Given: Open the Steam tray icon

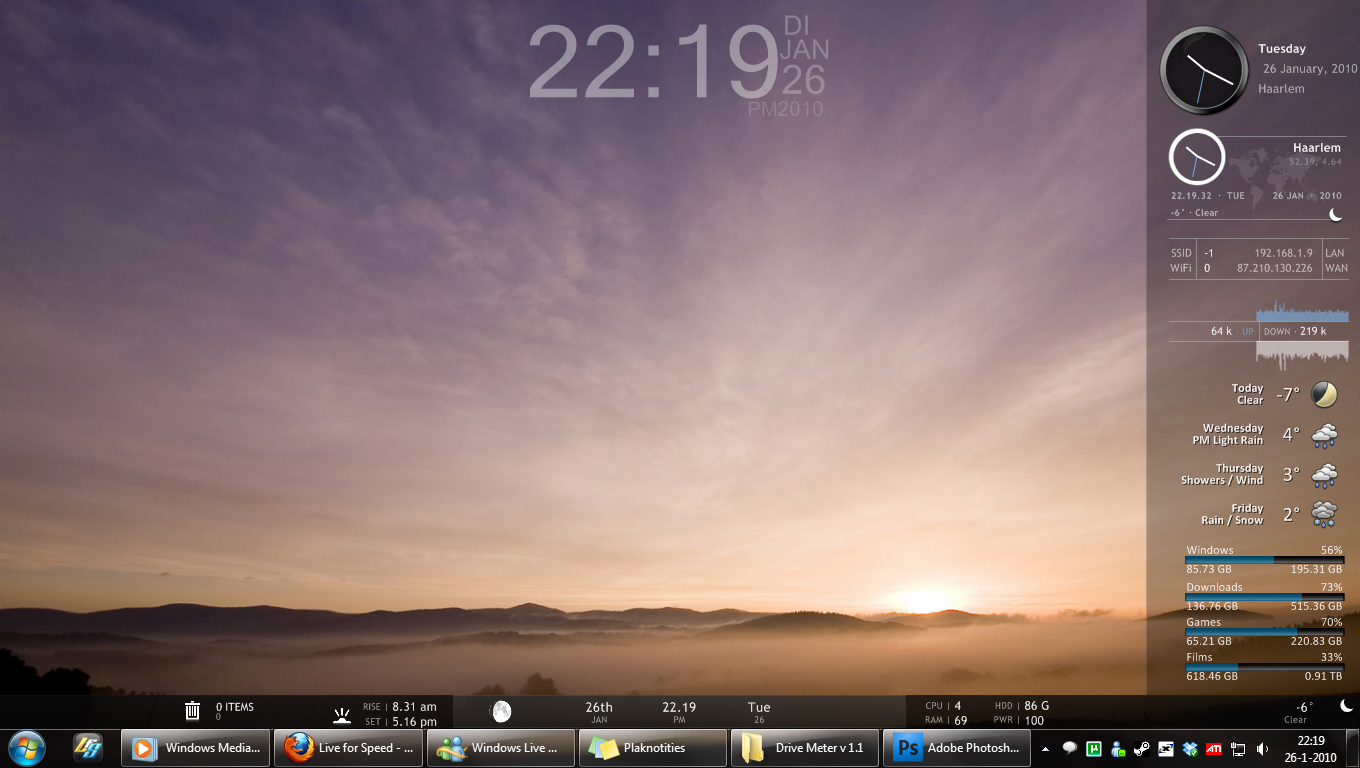Looking at the screenshot, I should 1141,748.
